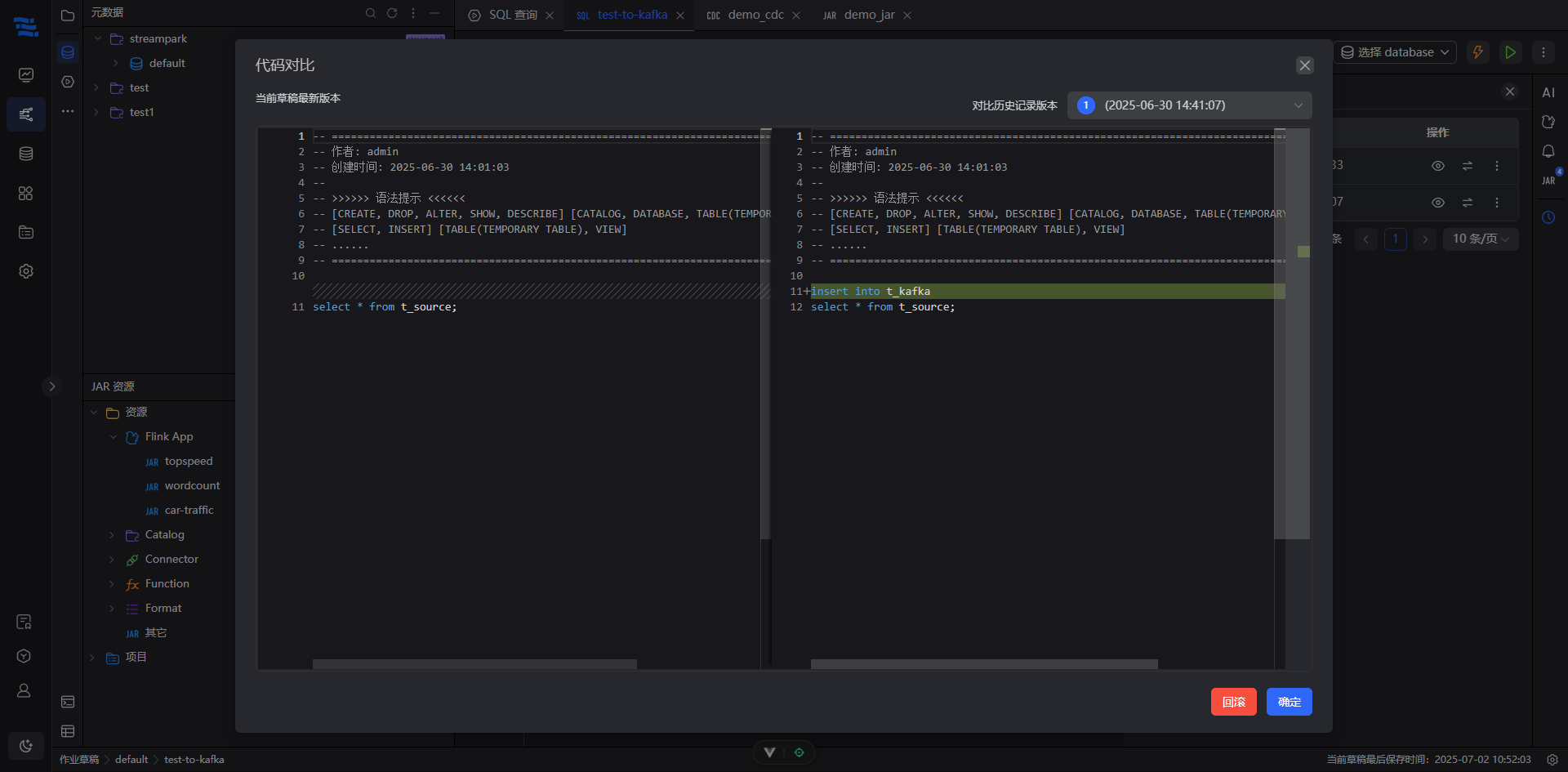This screenshot has height=772, width=1568.
Task: Click the blue 确定 confirm button
Action: tap(1289, 702)
